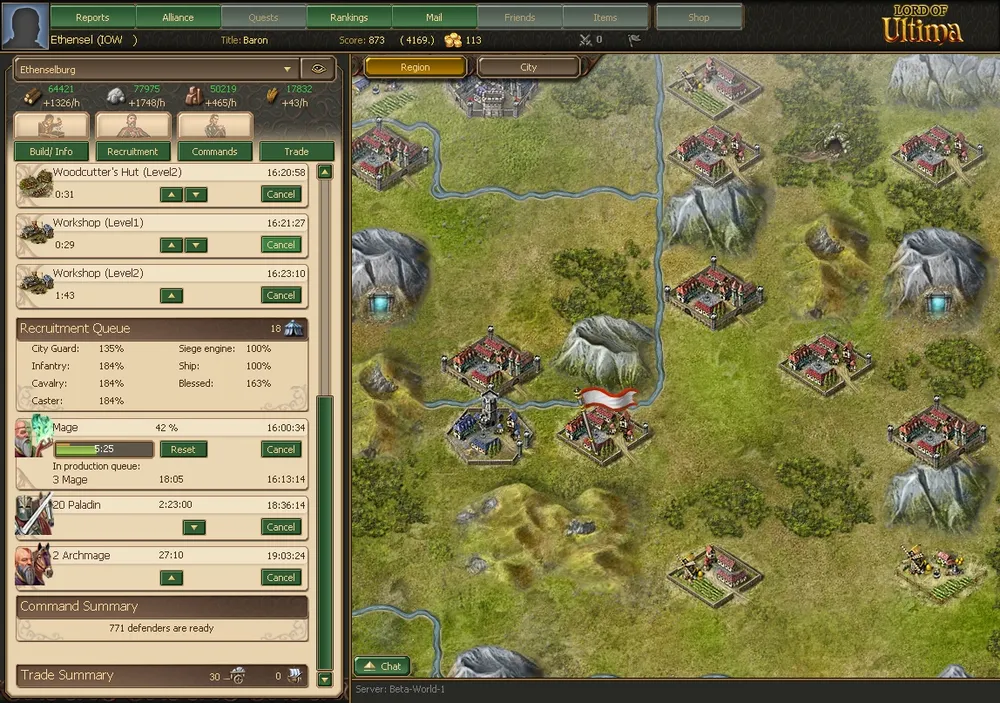Cancel the Workshop (Level1) build

pos(281,245)
